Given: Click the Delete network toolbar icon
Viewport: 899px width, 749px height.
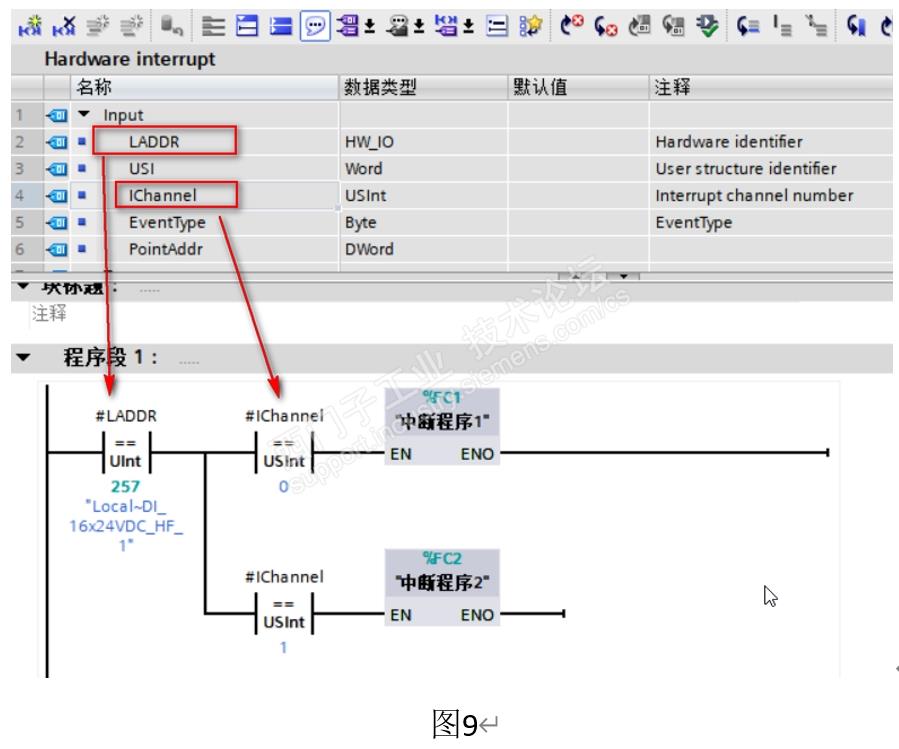Looking at the screenshot, I should (64, 26).
